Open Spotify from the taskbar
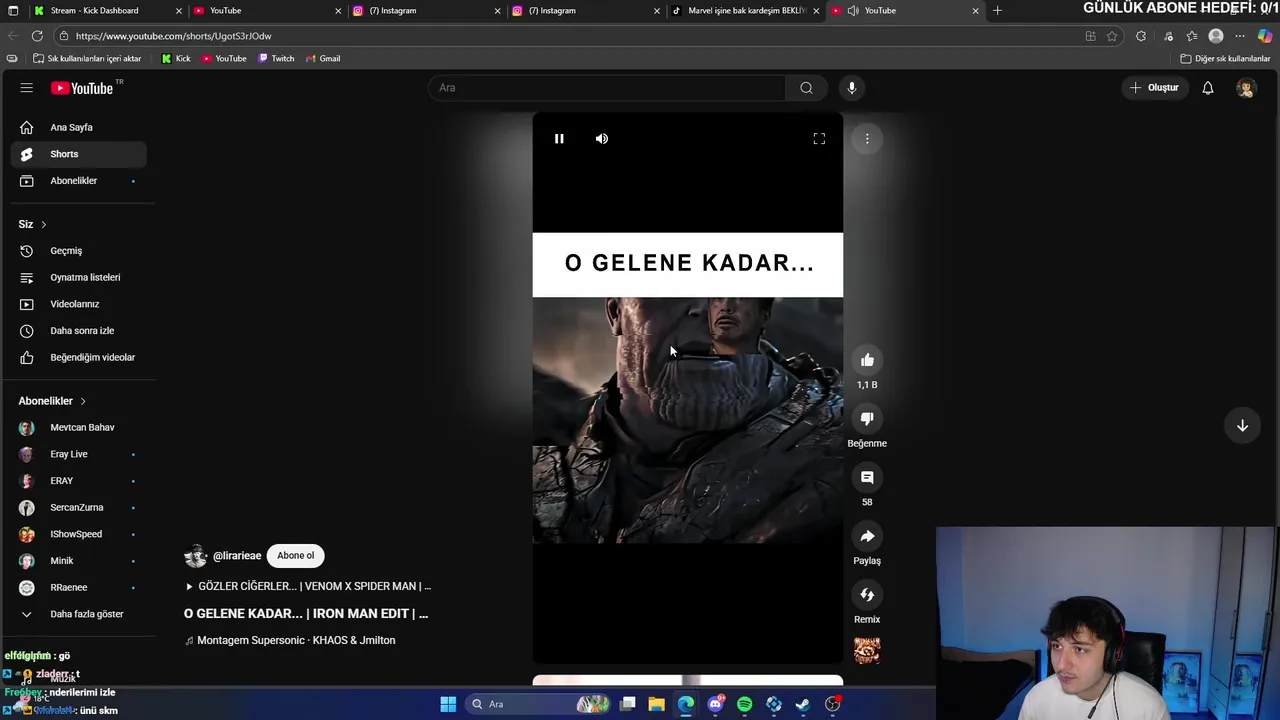1280x720 pixels. pos(744,704)
